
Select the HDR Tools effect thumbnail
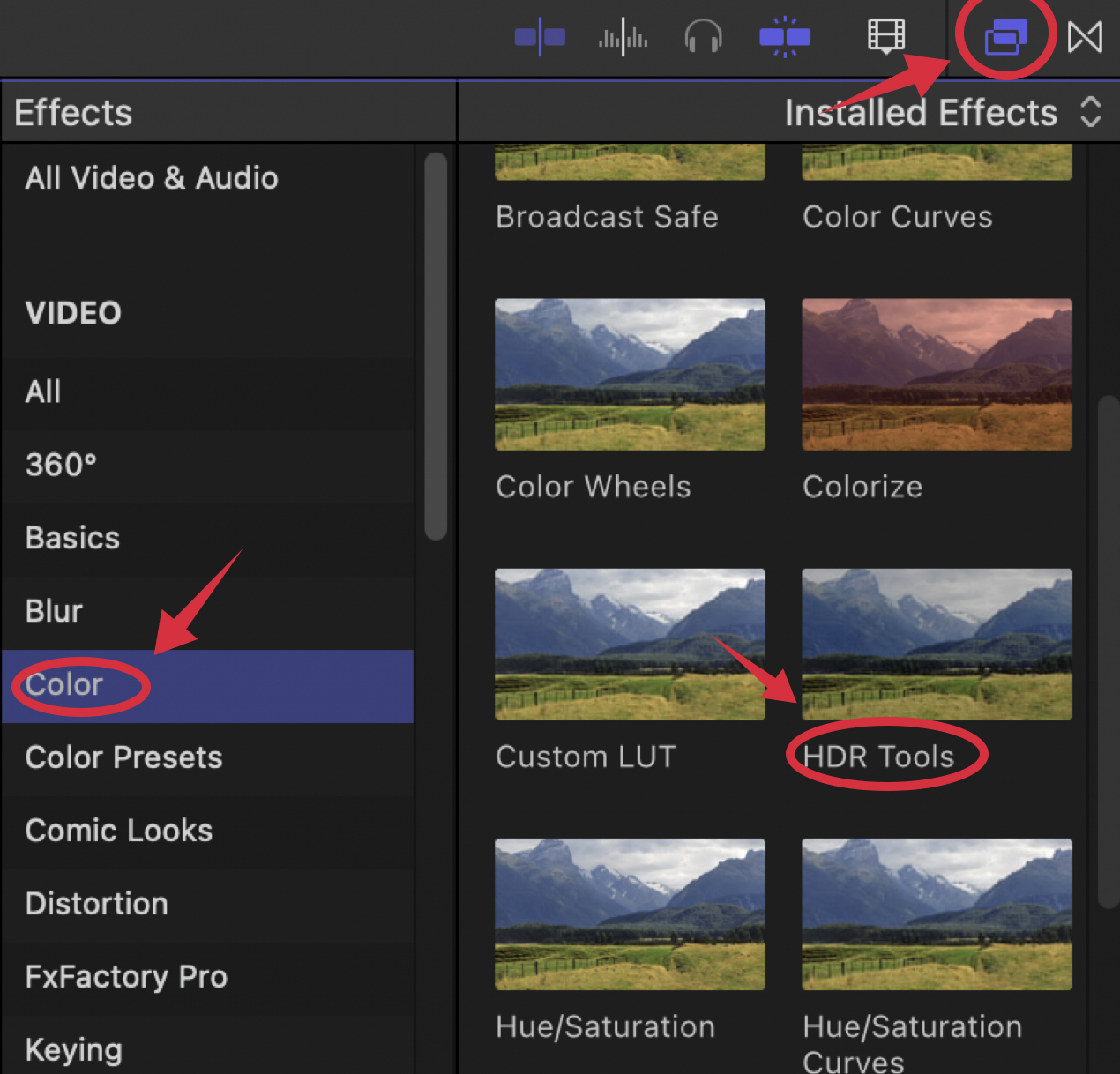937,644
